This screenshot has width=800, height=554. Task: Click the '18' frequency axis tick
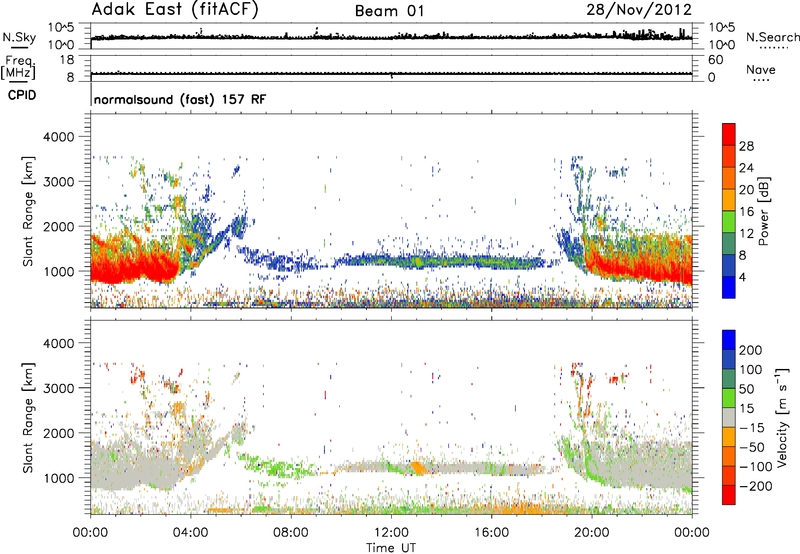(x=67, y=60)
